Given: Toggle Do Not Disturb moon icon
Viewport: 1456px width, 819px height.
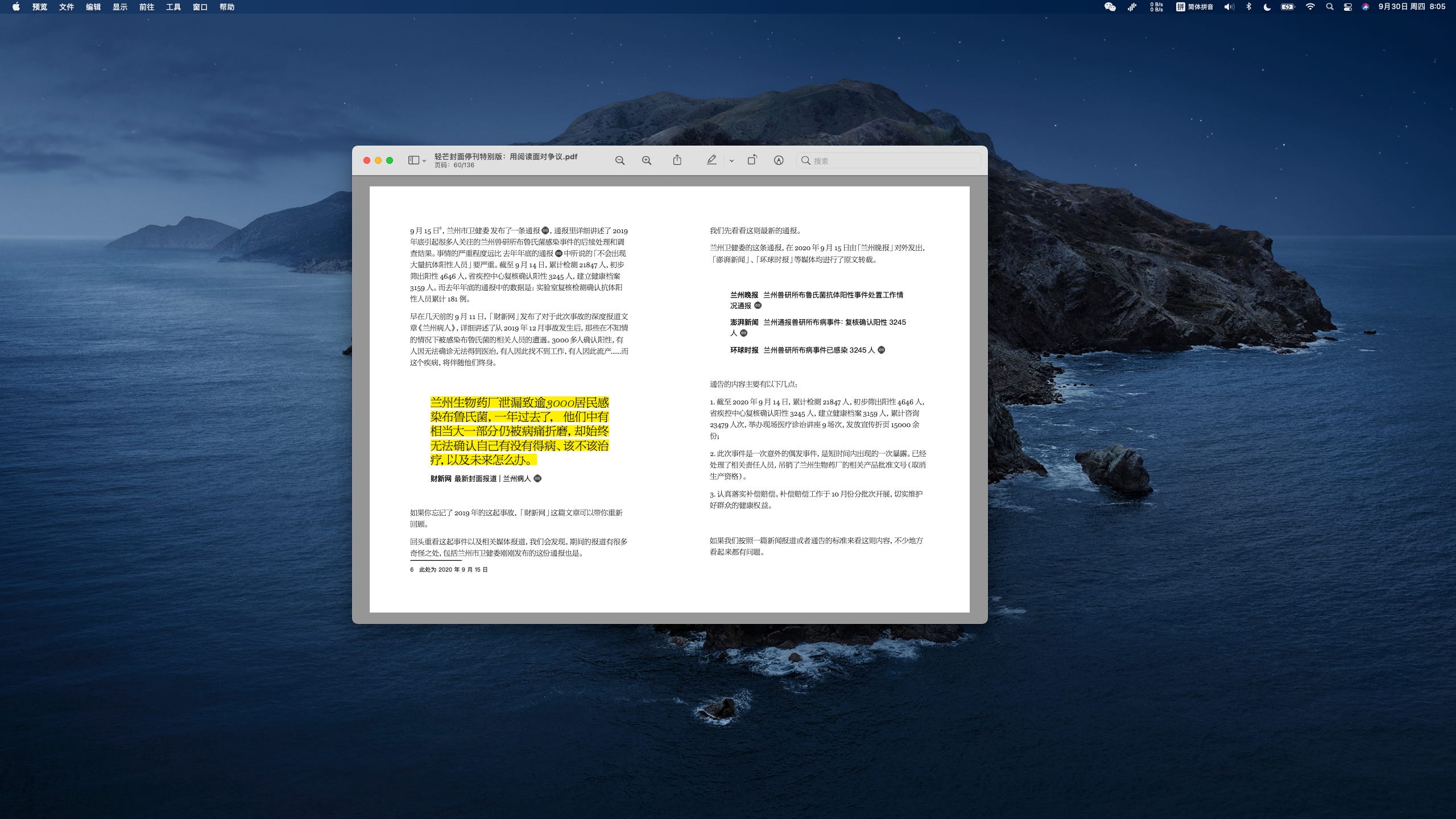Looking at the screenshot, I should click(1267, 7).
